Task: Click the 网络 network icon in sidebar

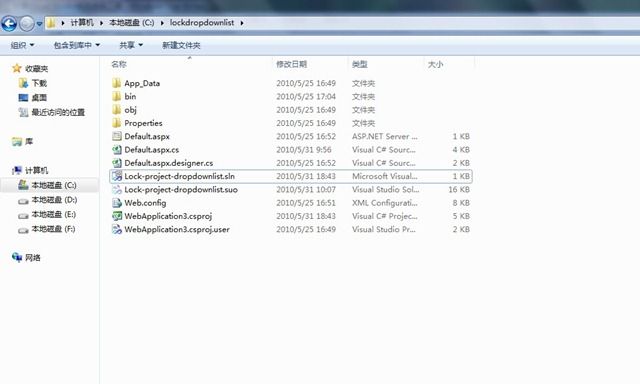Action: 17,257
